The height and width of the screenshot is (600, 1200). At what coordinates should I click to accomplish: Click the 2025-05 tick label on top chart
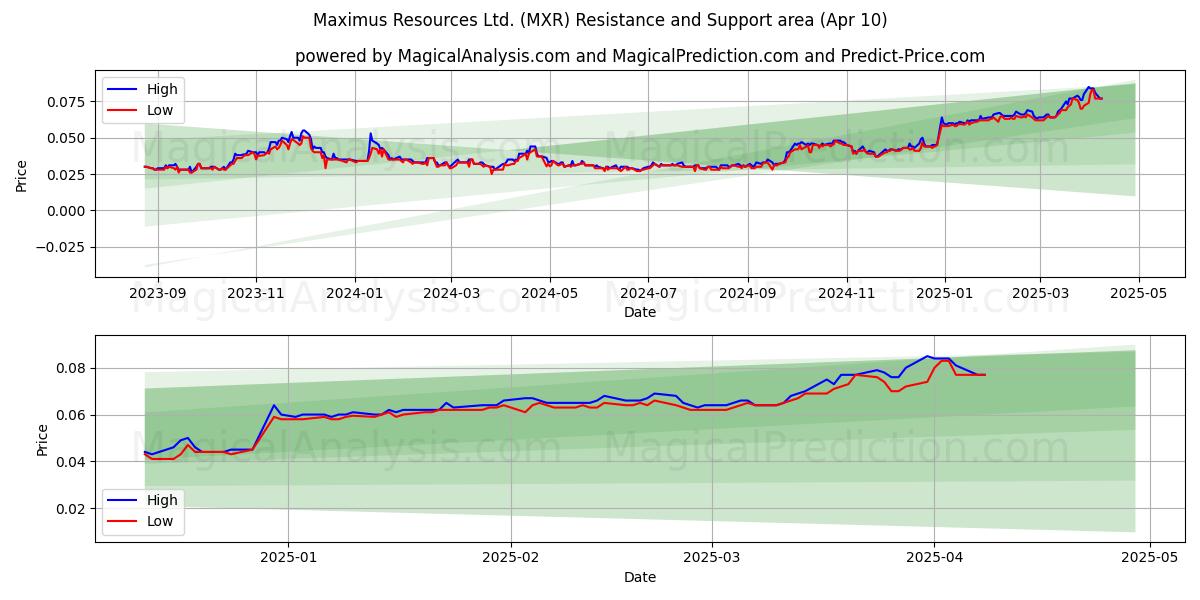click(x=1137, y=293)
